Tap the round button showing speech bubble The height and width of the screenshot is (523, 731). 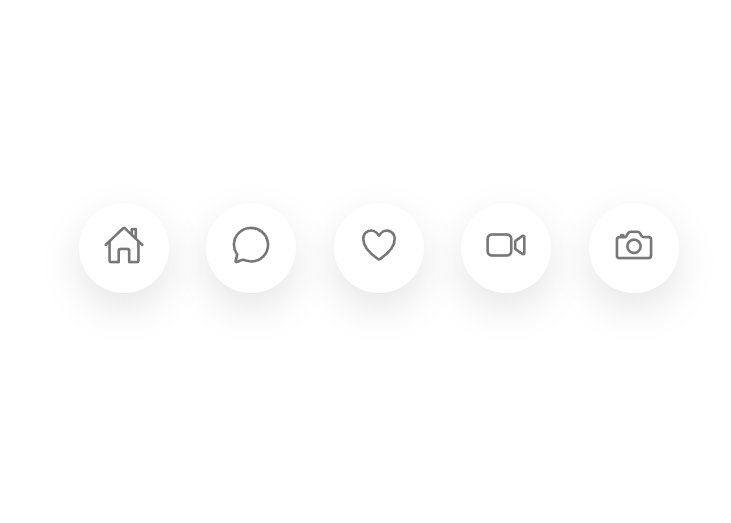tap(251, 248)
